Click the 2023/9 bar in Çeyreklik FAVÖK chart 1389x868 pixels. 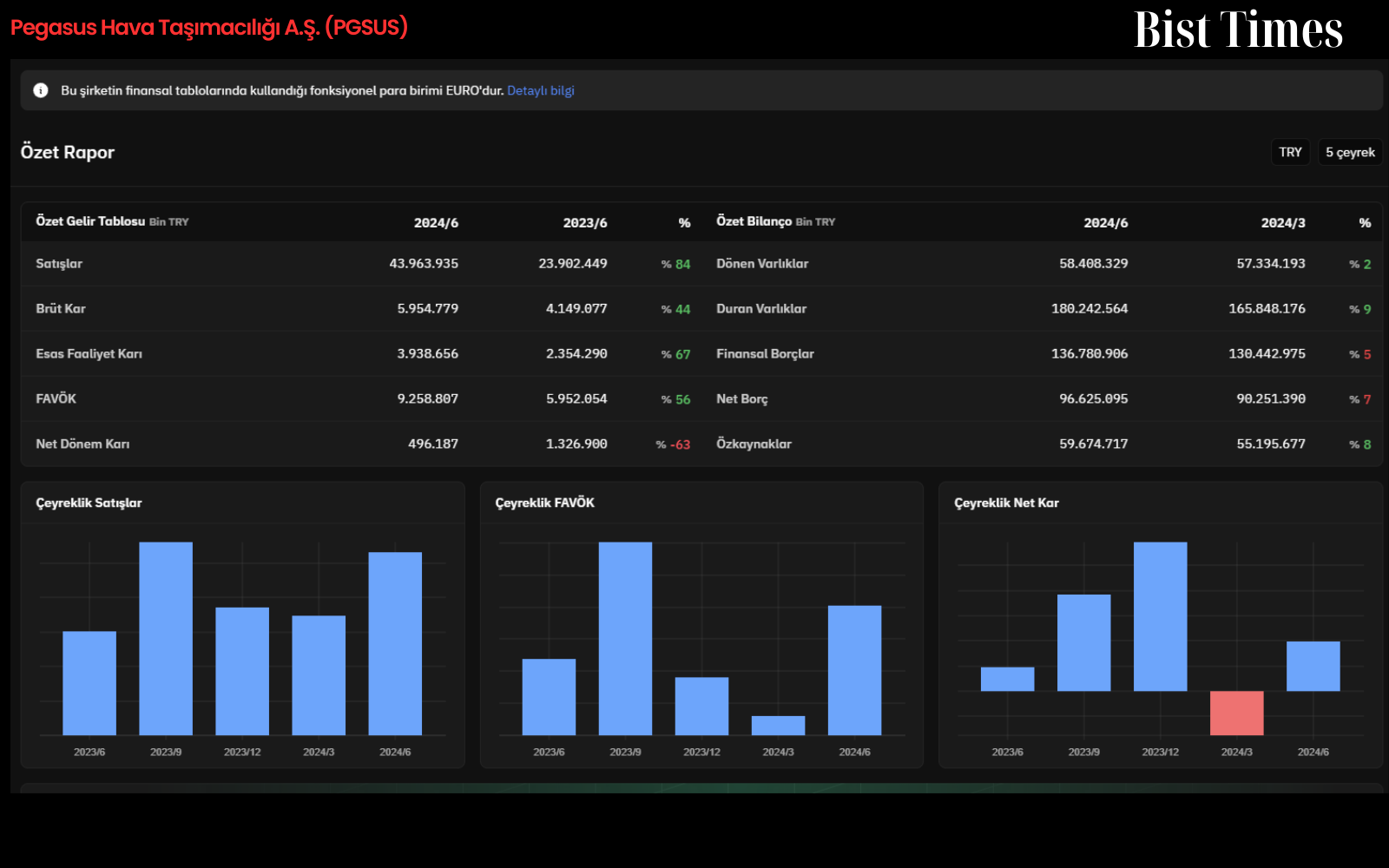625,639
